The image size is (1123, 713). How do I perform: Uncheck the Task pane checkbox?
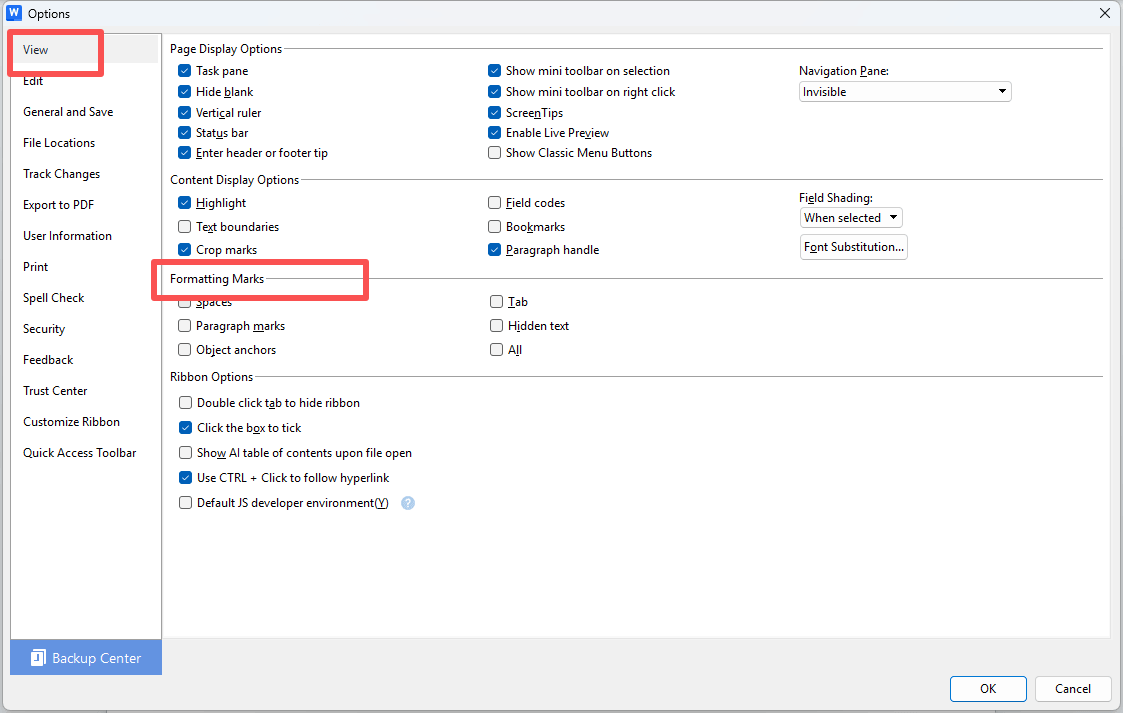pos(185,71)
